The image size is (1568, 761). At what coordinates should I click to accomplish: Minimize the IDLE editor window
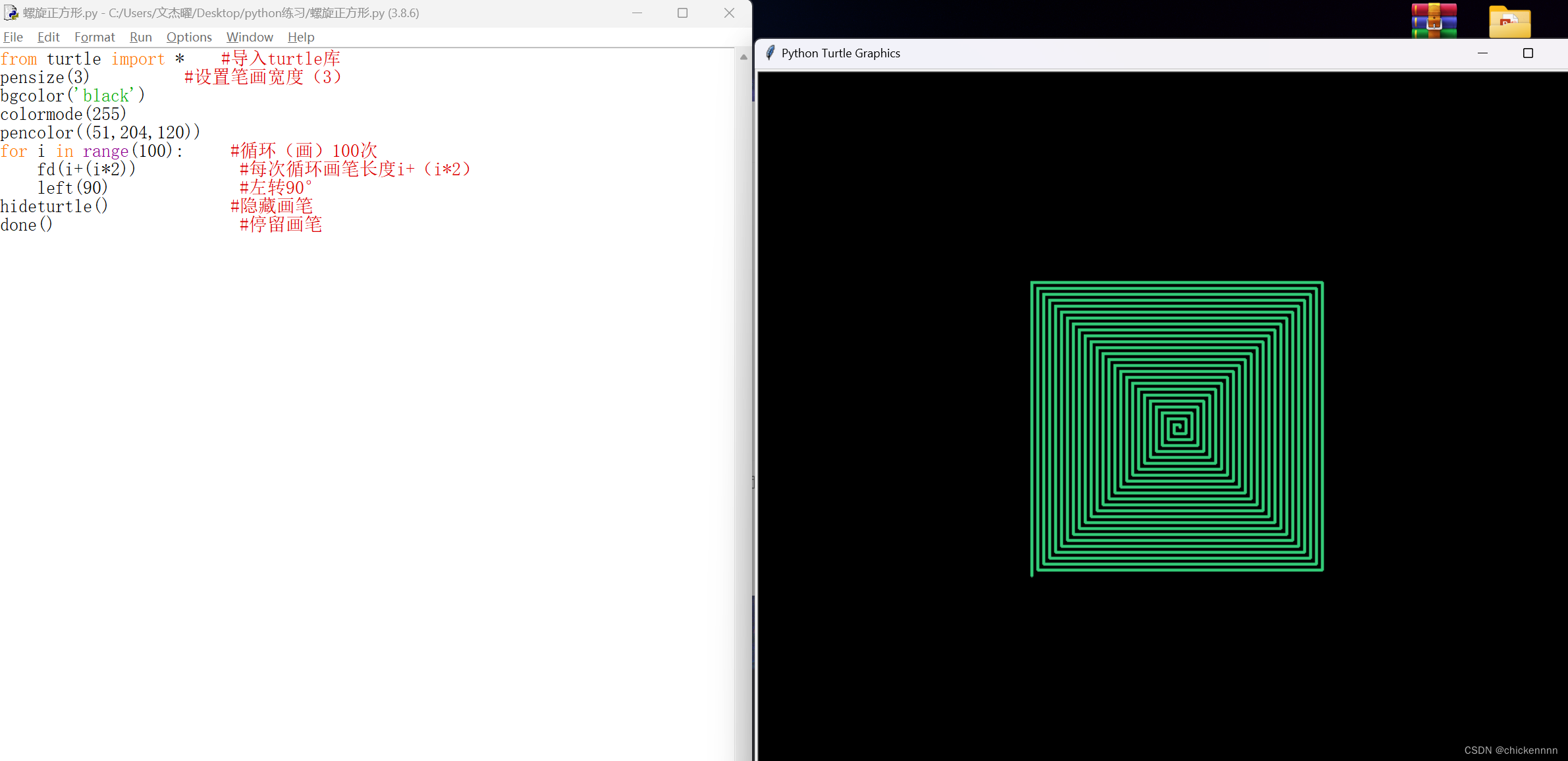point(637,13)
